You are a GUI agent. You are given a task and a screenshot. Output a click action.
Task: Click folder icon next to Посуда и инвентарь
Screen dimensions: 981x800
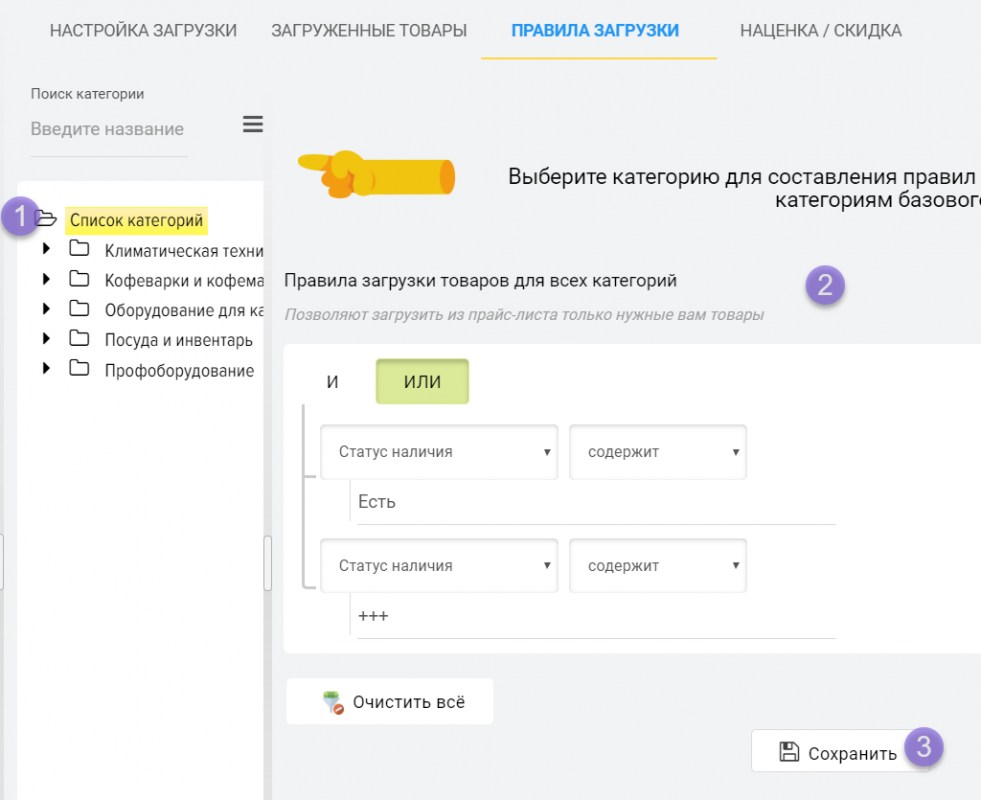pos(79,339)
